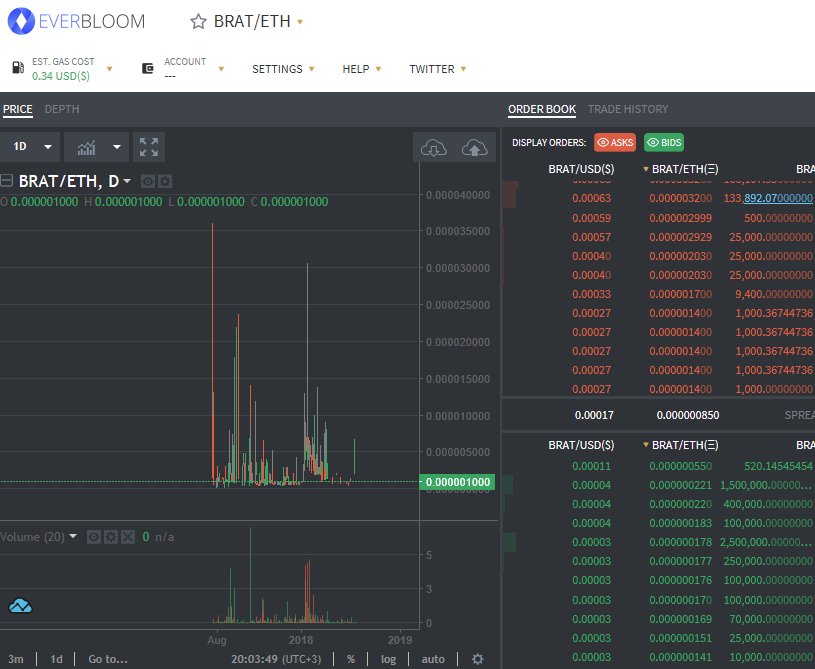815x669 pixels.
Task: Sort bids by BRAT/ETH column
Action: click(x=680, y=445)
